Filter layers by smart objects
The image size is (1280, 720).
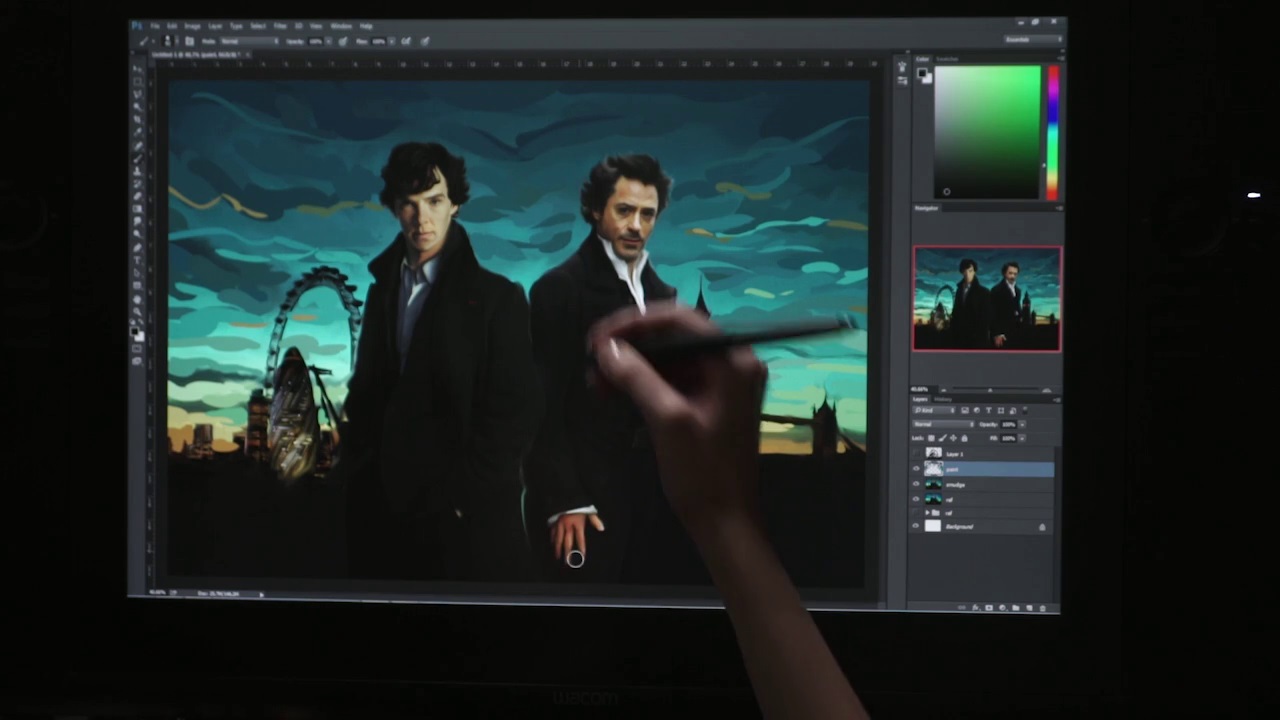tap(1013, 410)
